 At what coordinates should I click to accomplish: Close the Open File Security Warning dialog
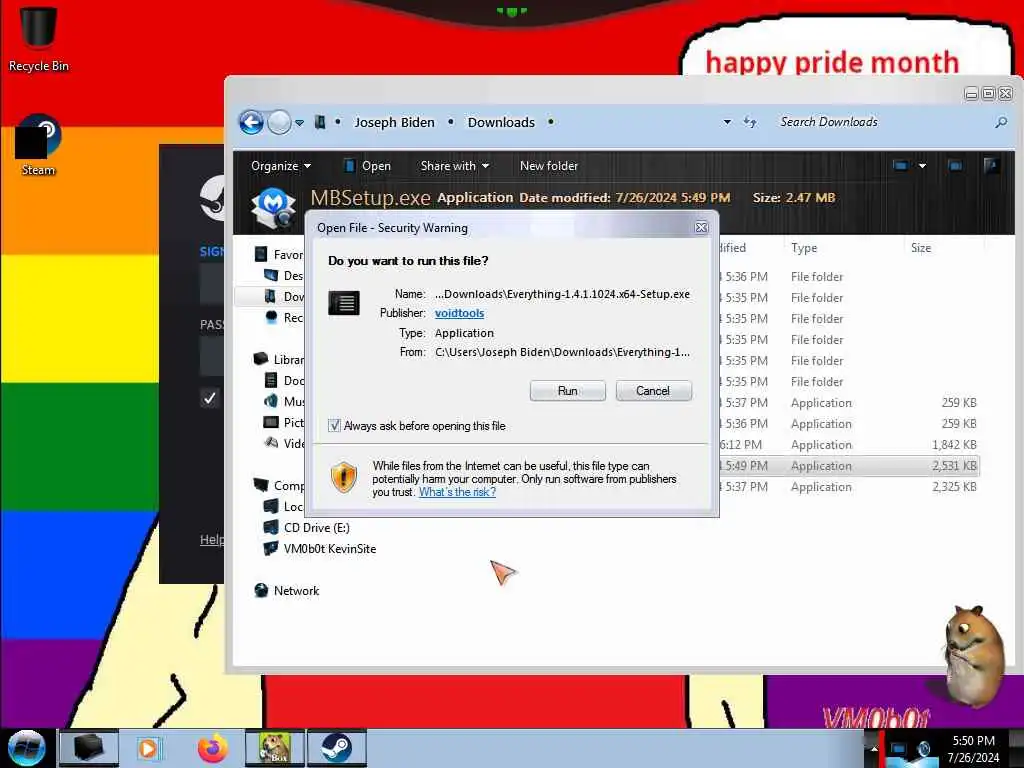pyautogui.click(x=701, y=227)
